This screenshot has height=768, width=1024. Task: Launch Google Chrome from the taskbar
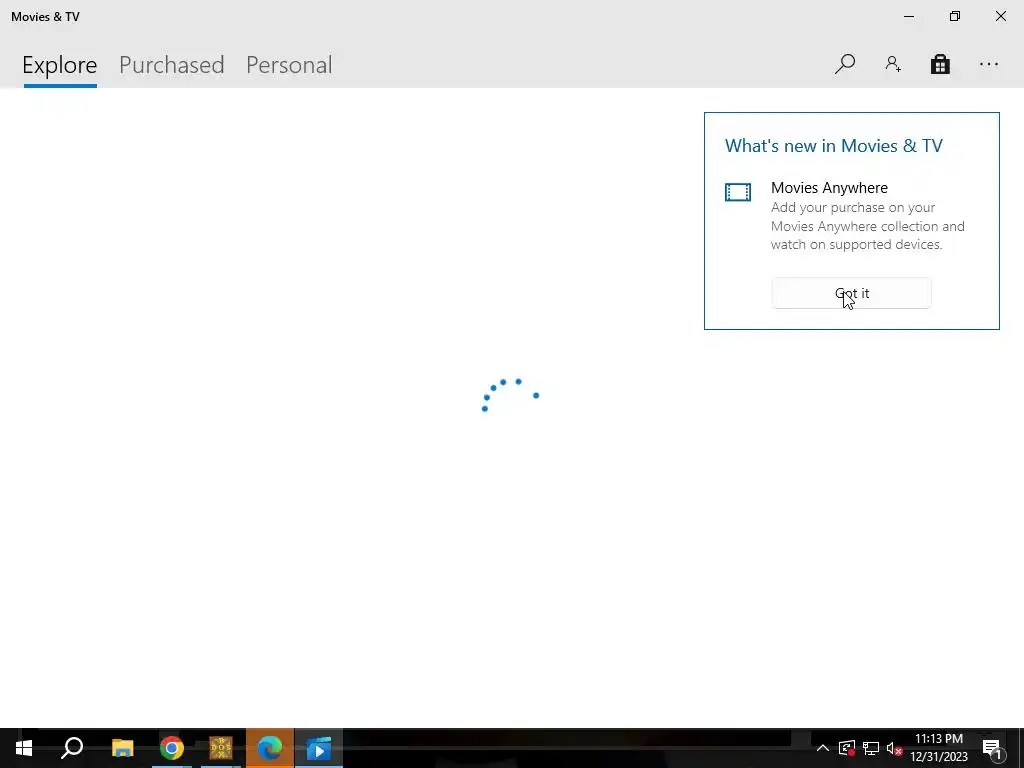pos(172,748)
